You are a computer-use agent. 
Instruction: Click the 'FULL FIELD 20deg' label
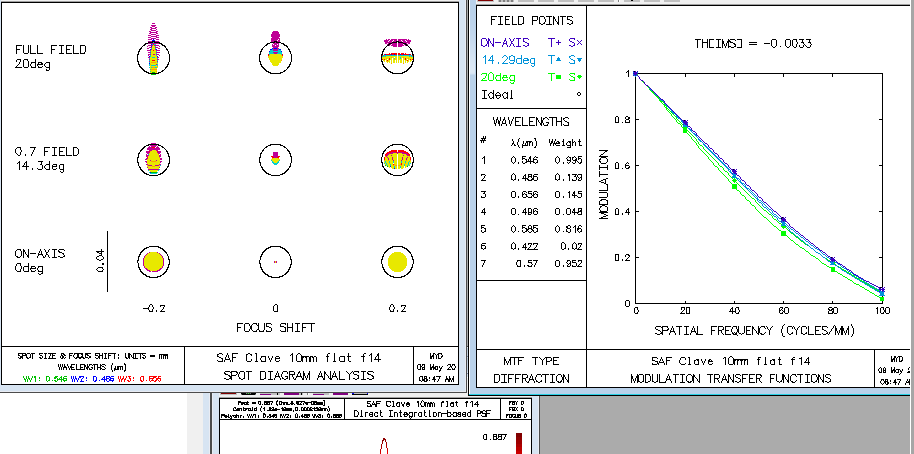pyautogui.click(x=50, y=57)
